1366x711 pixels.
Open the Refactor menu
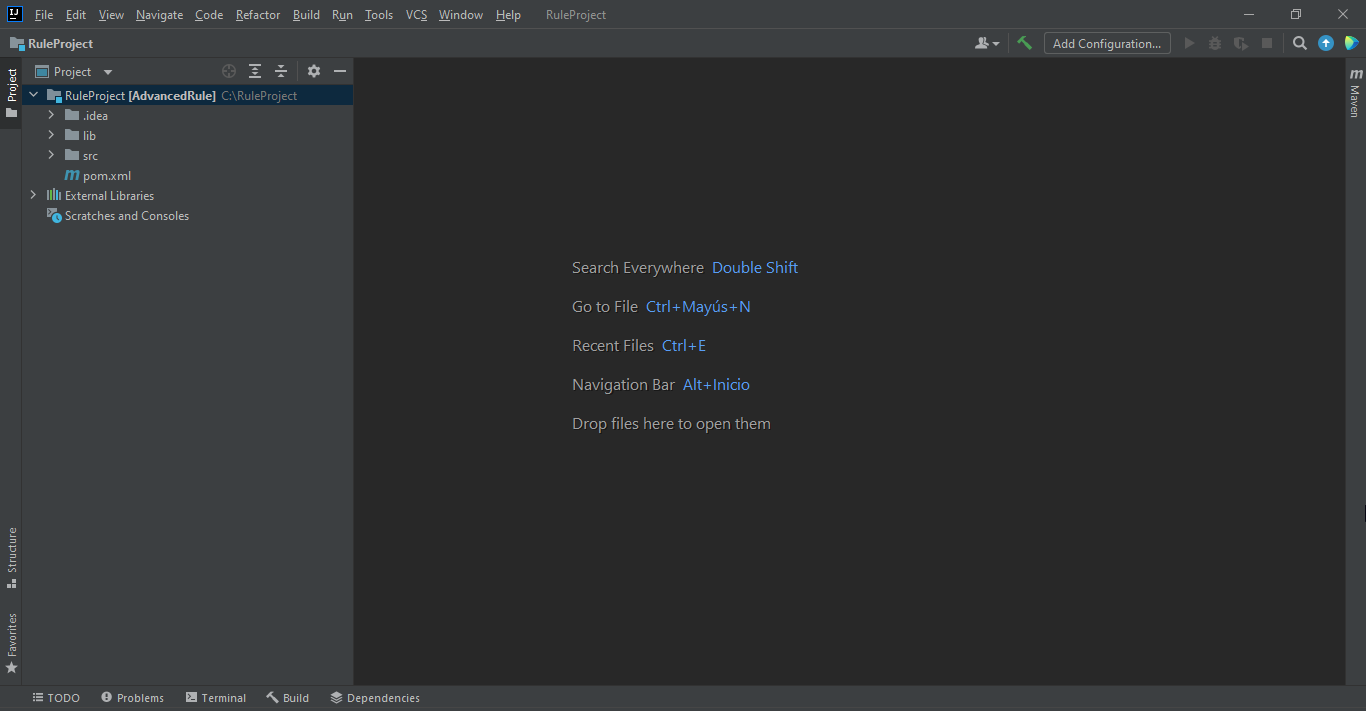point(257,15)
